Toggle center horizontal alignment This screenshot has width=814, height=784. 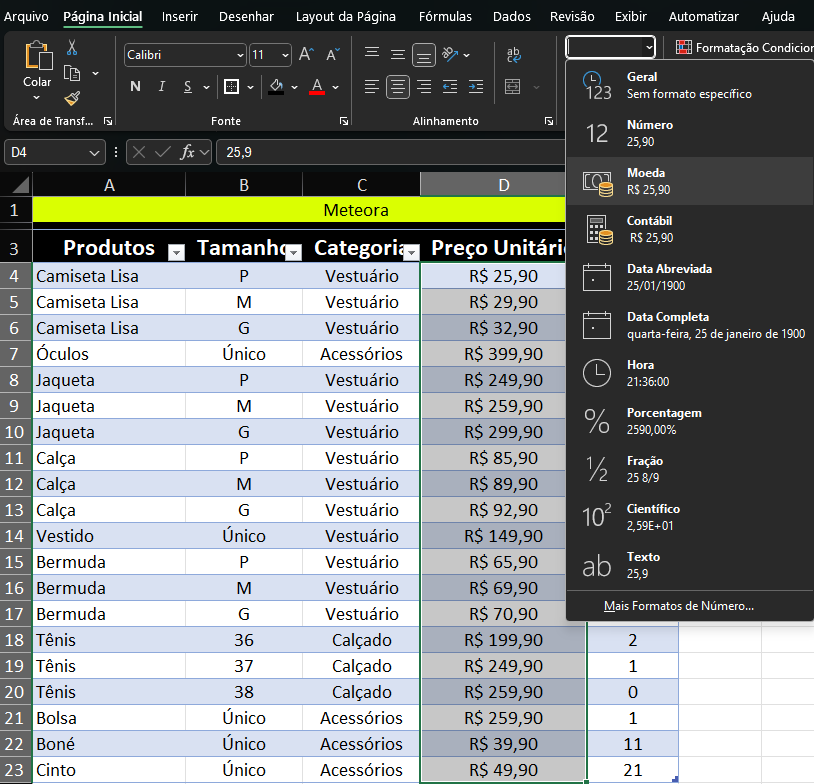point(398,87)
